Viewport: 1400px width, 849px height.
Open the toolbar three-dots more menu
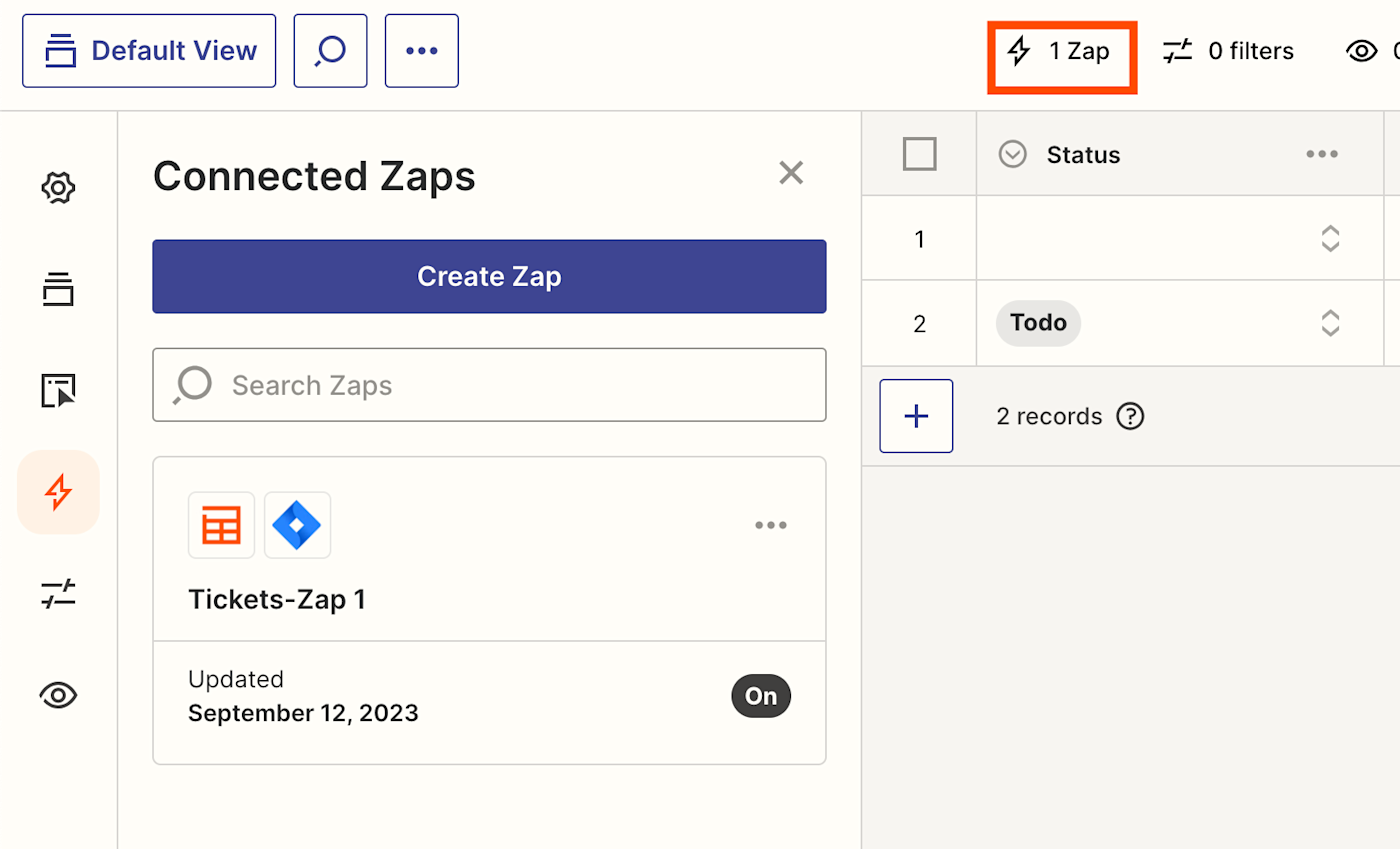[x=422, y=50]
